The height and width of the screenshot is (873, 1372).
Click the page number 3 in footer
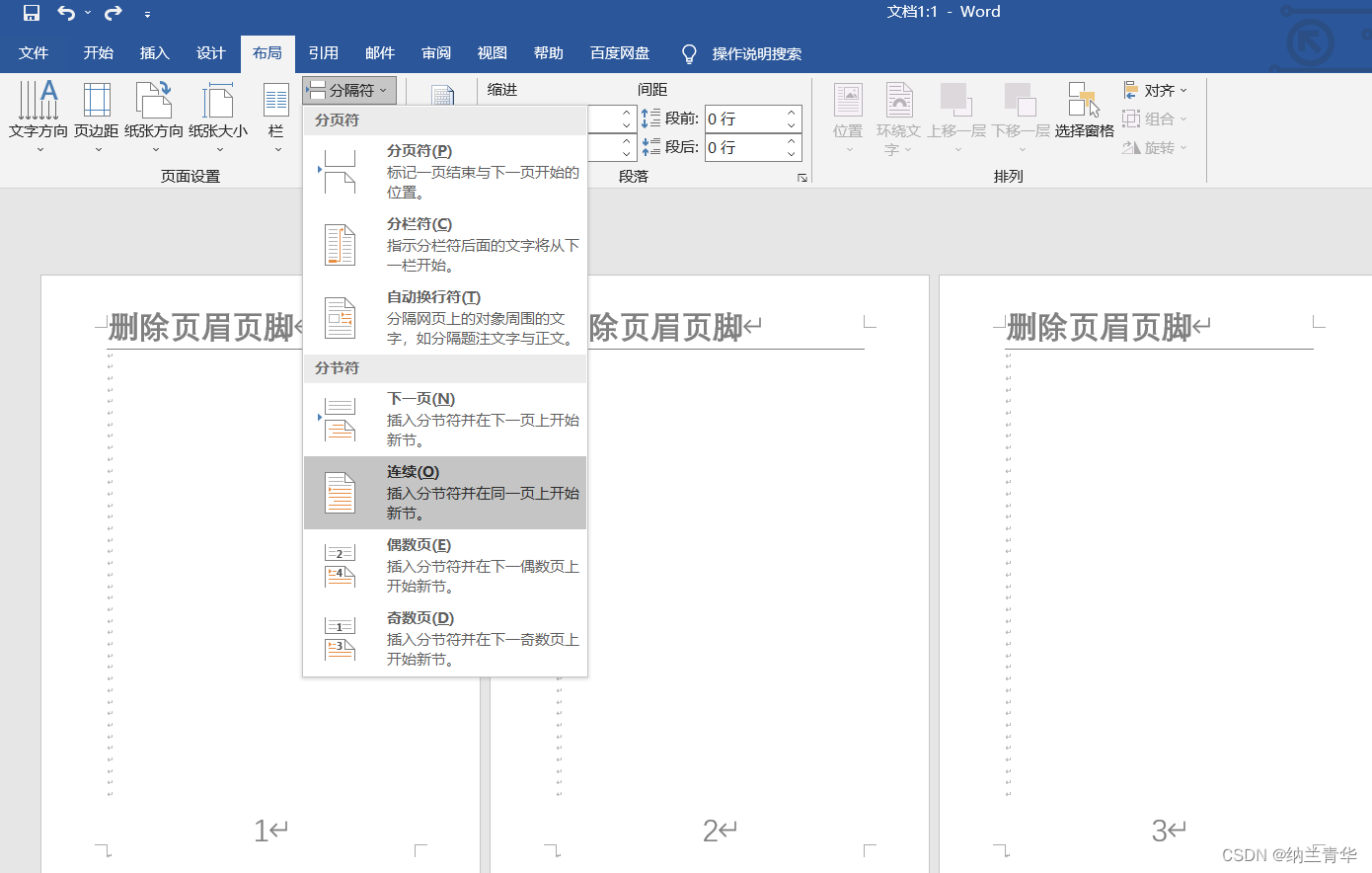pos(1160,831)
